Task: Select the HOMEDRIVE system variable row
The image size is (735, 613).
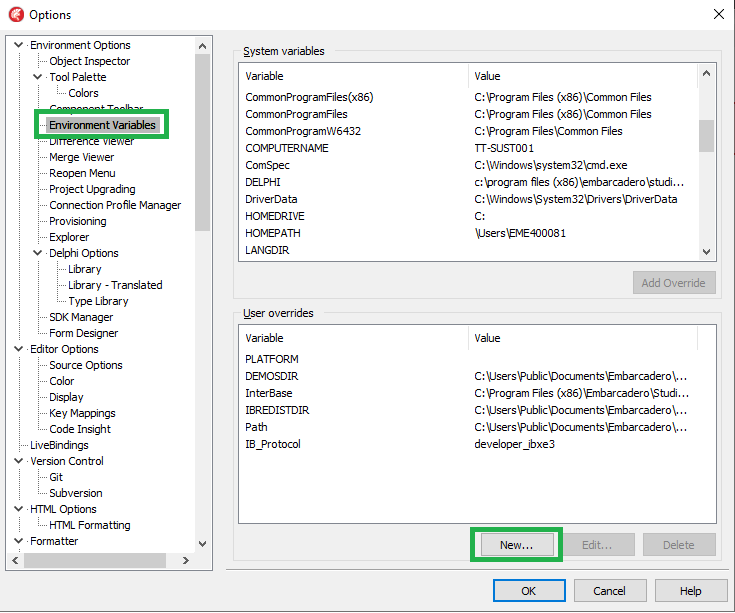Action: pyautogui.click(x=469, y=216)
